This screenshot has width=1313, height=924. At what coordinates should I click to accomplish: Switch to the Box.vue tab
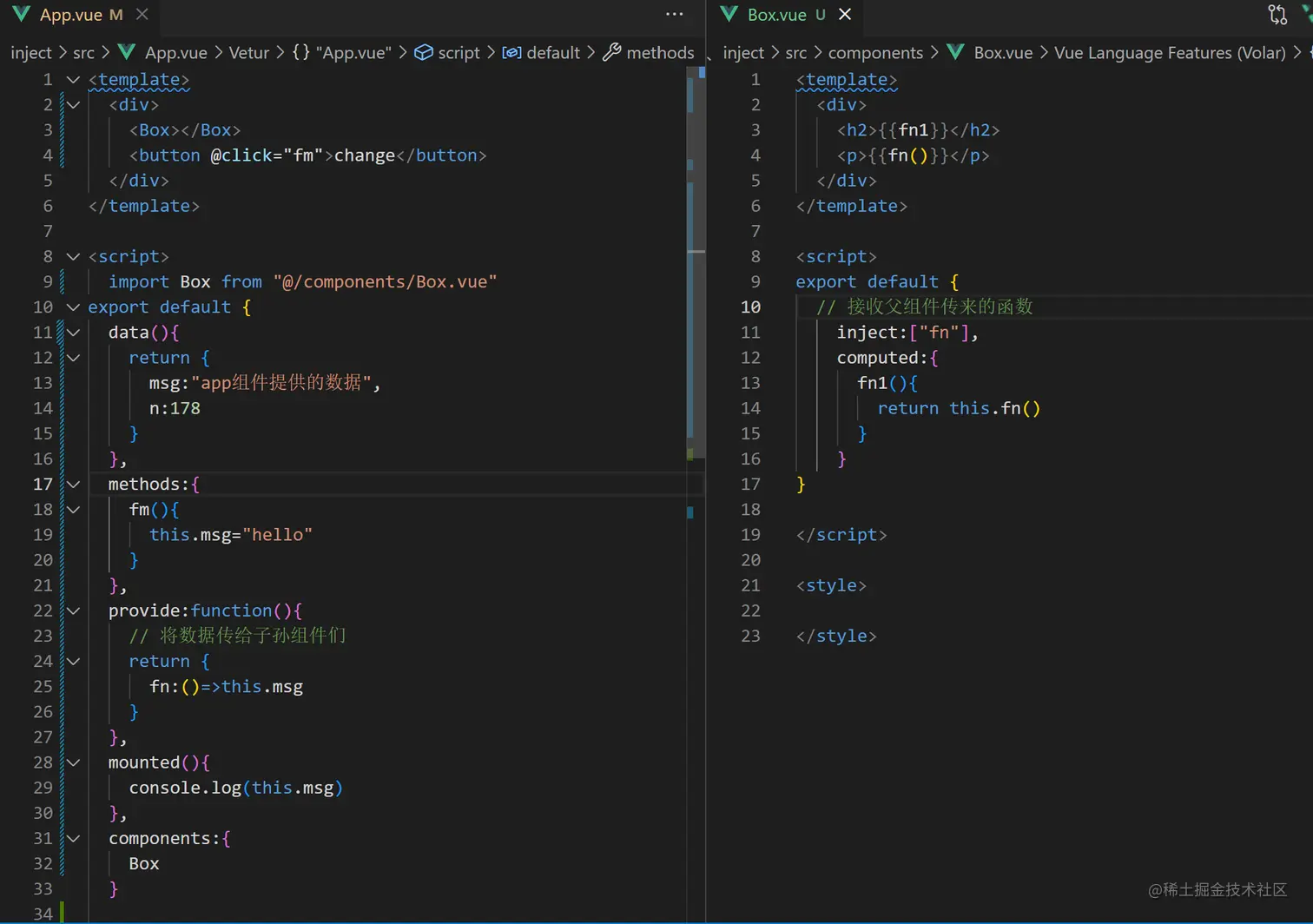click(776, 15)
